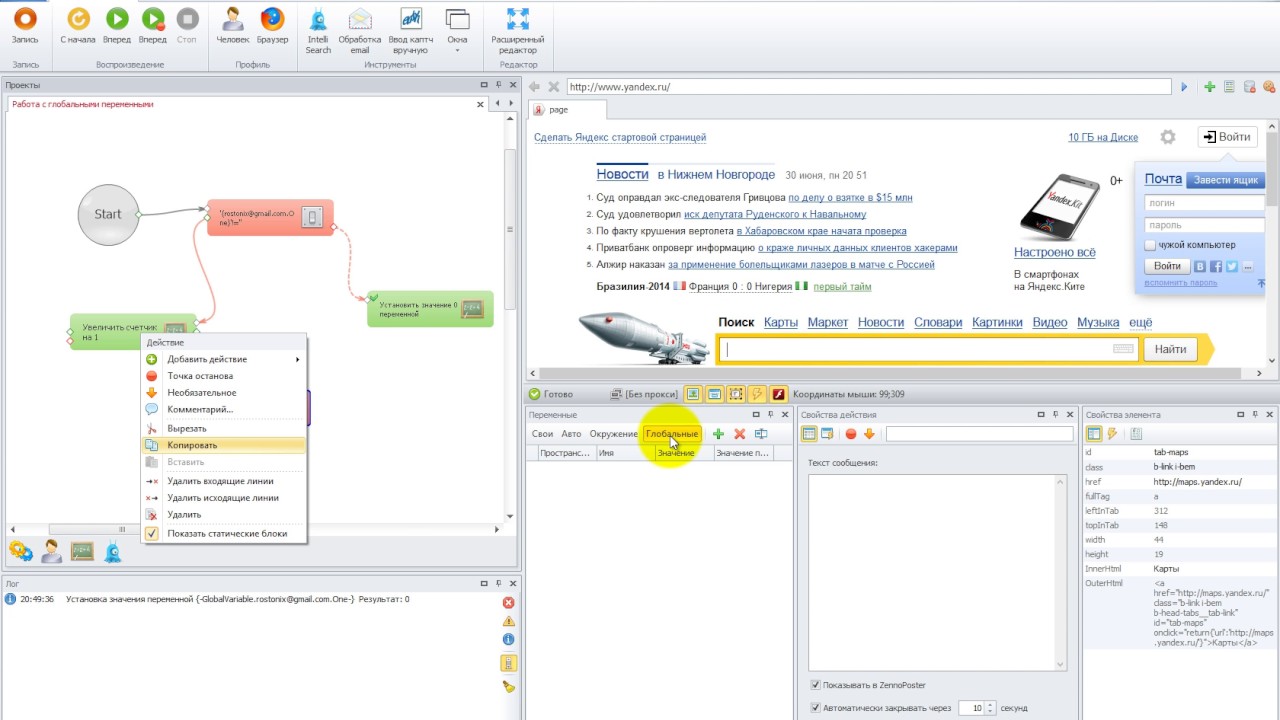Add a variable with the green plus

coord(718,434)
